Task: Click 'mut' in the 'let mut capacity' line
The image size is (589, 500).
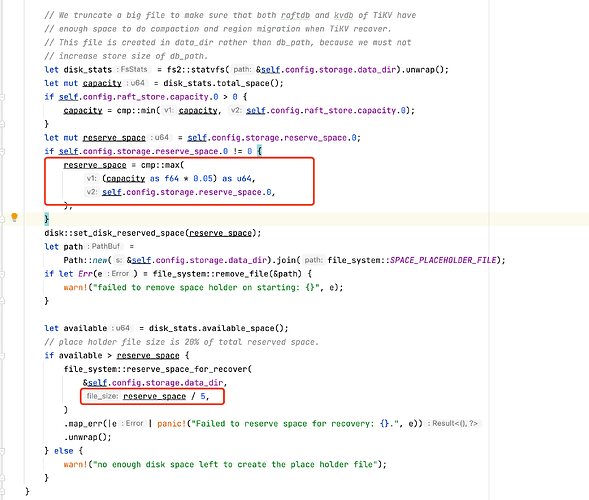Action: pyautogui.click(x=71, y=83)
